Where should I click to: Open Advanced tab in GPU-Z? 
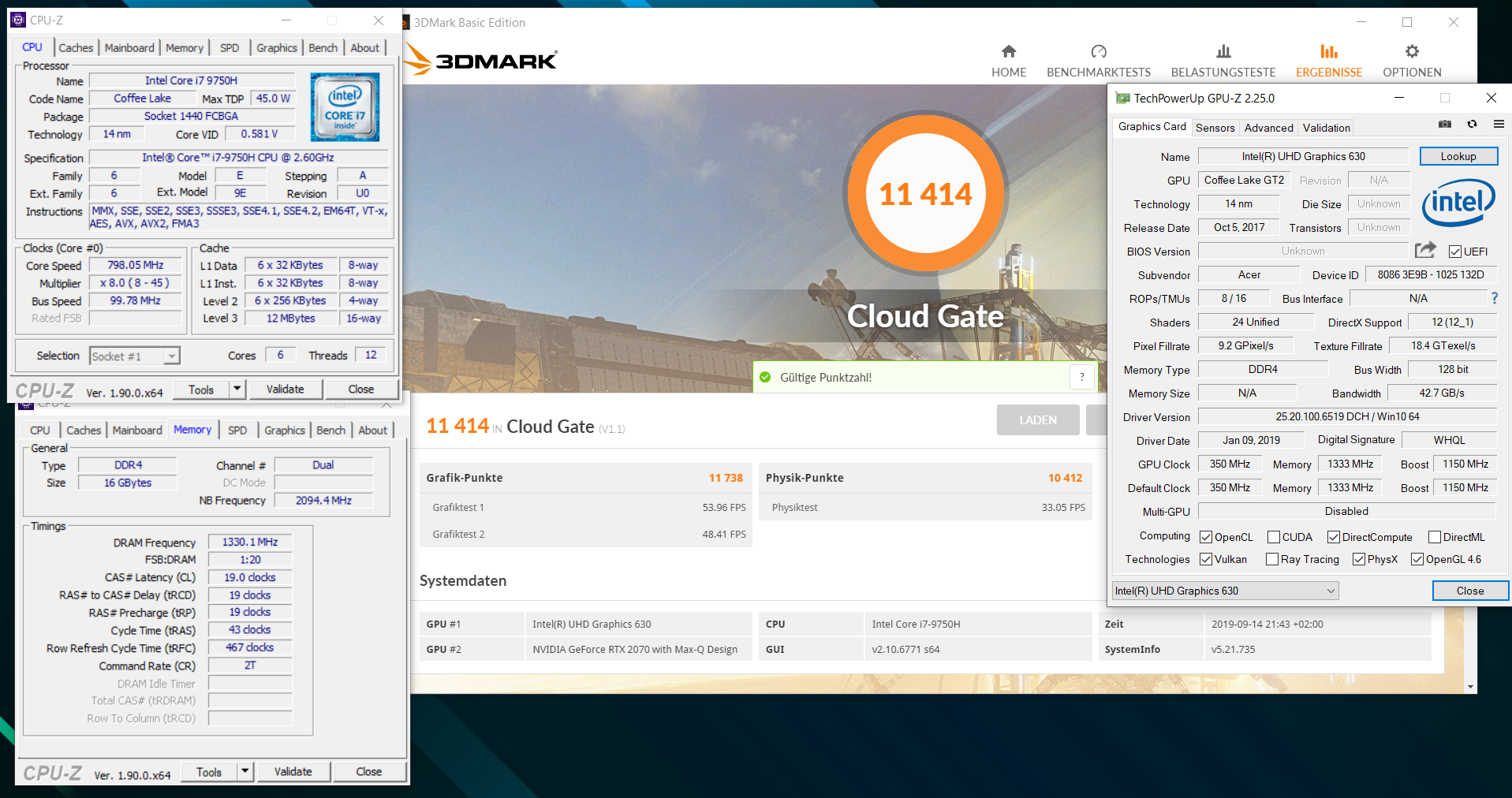1268,128
